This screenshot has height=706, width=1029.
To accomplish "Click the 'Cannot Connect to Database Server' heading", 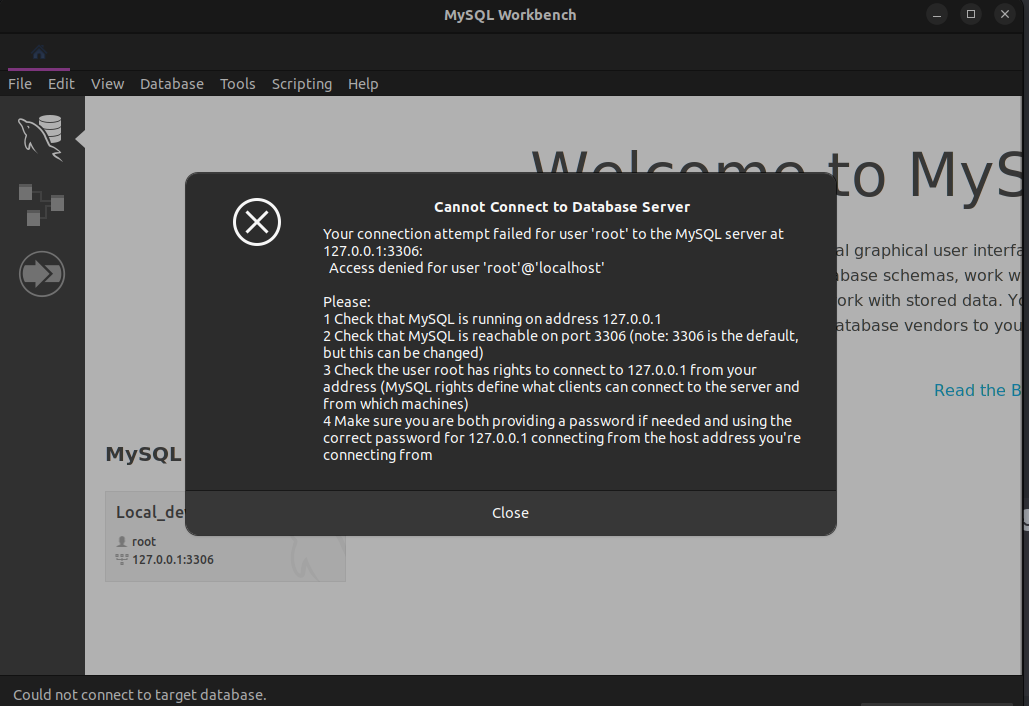I will click(562, 207).
